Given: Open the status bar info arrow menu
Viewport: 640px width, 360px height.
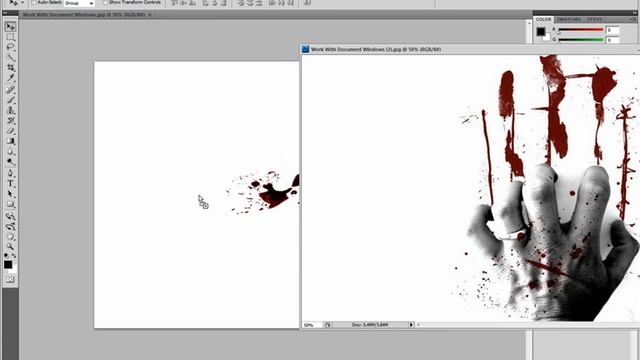Looking at the screenshot, I should pos(411,325).
